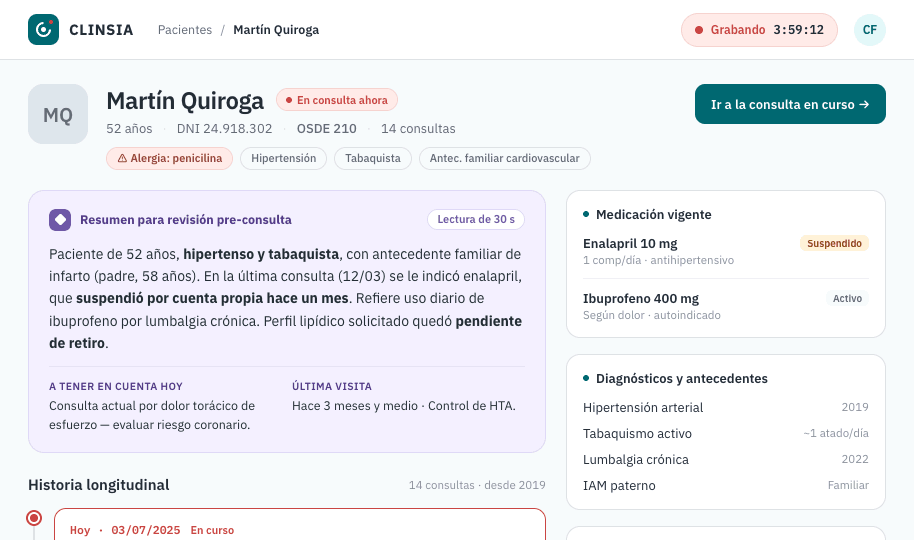The width and height of the screenshot is (914, 540).
Task: Click the 14 consultas header count
Action: tap(418, 128)
